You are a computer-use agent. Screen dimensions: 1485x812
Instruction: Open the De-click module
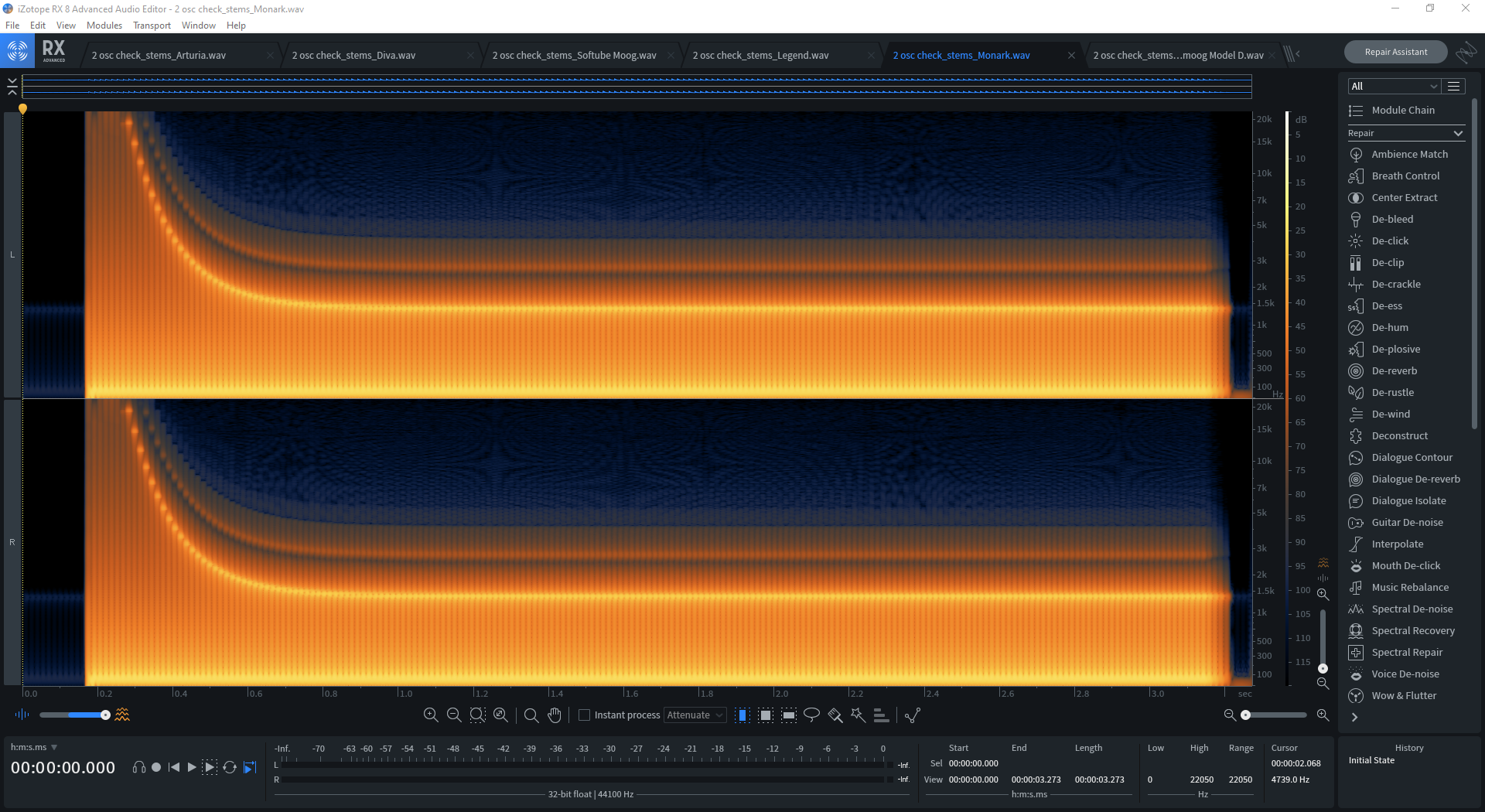(x=1378, y=241)
